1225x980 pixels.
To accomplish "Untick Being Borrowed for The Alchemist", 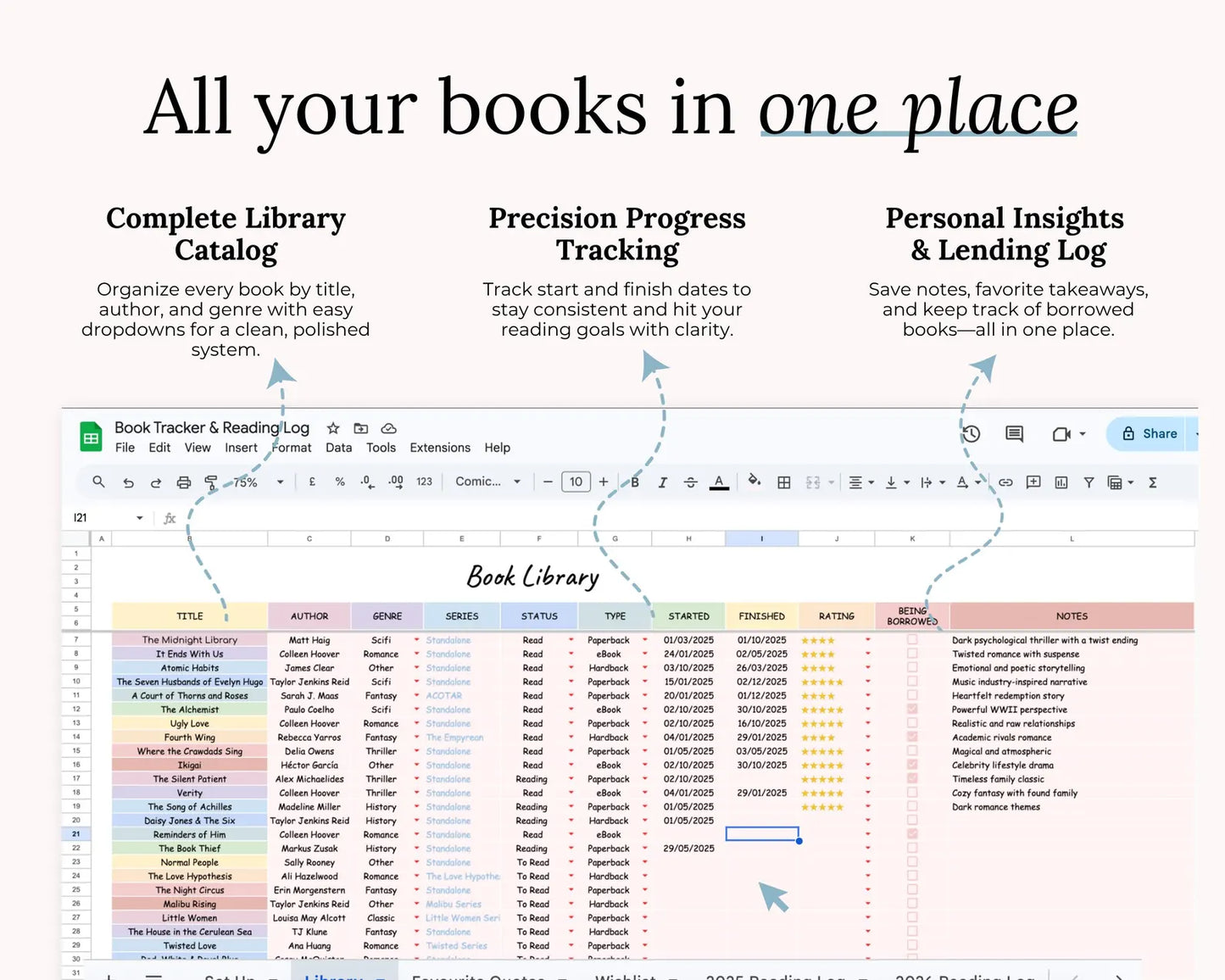I will (912, 709).
